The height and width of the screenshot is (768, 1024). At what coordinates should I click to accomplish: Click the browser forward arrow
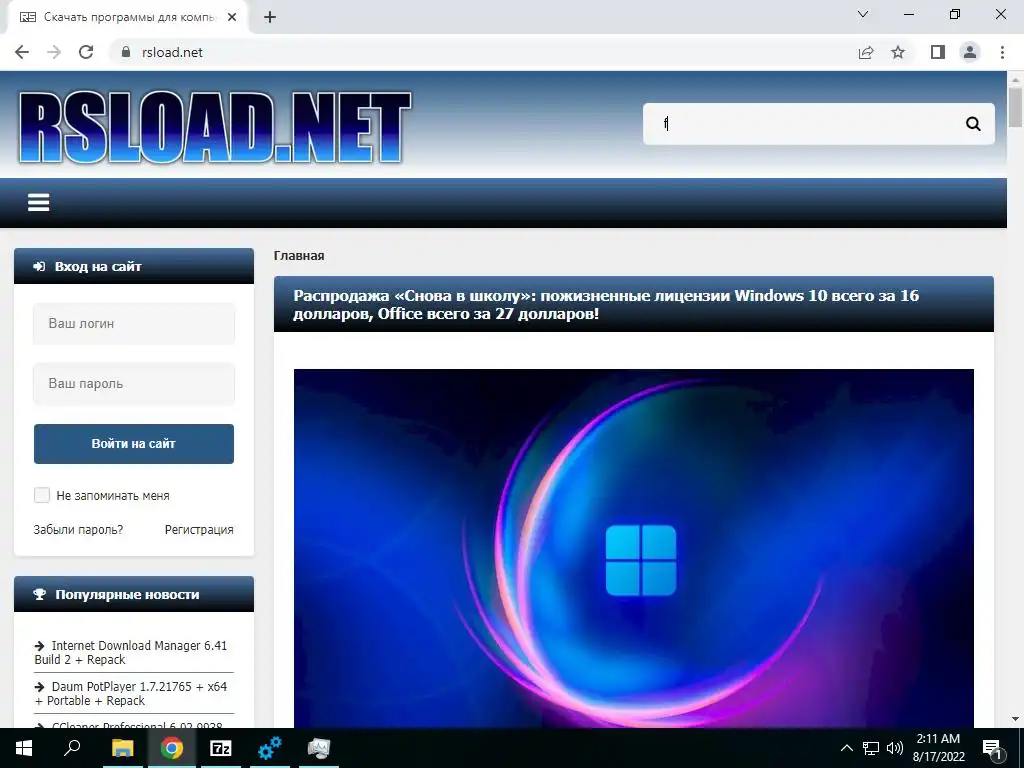[54, 52]
